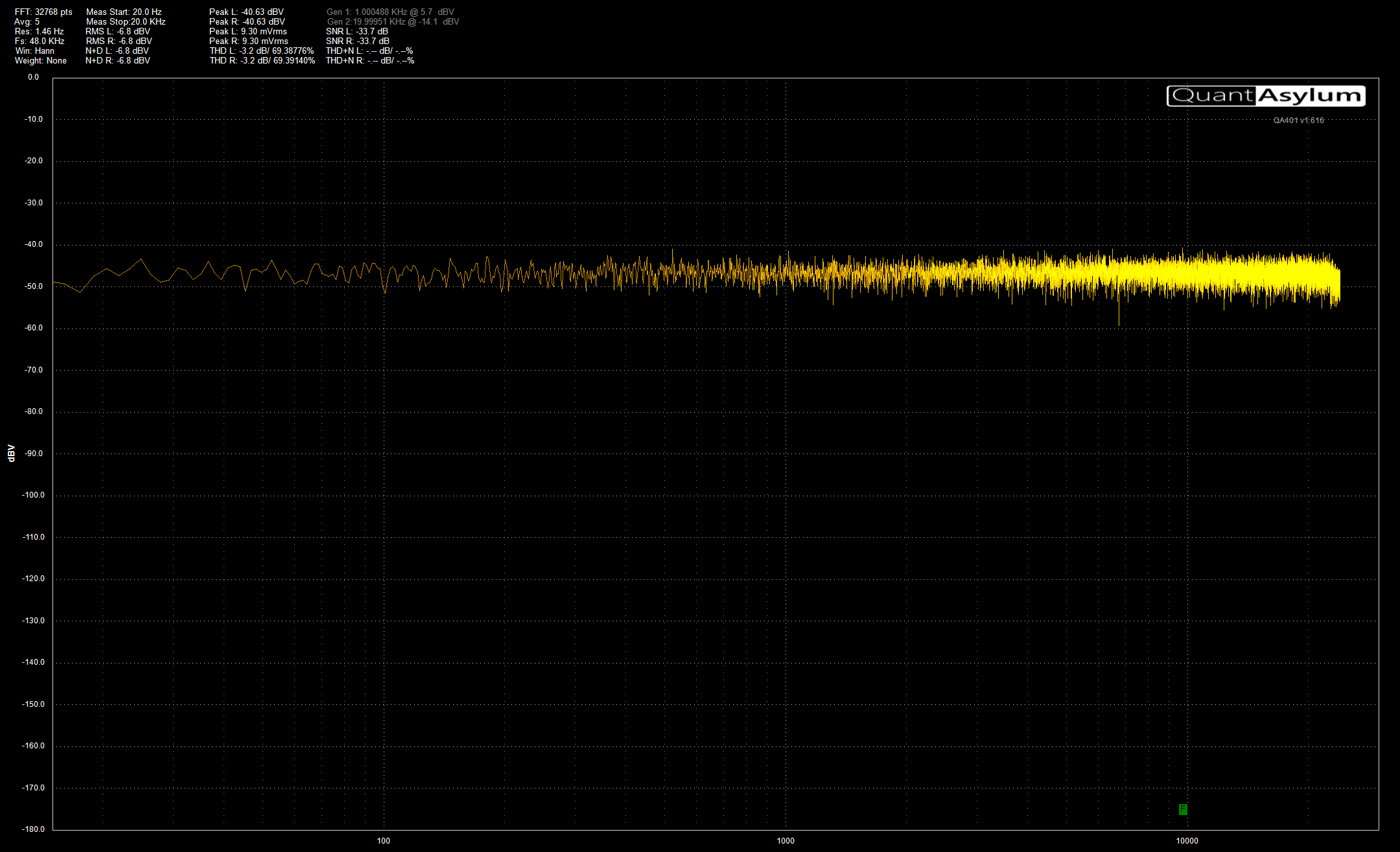Select the 'Avg: 5' readout
The image size is (1400, 852).
pos(27,21)
